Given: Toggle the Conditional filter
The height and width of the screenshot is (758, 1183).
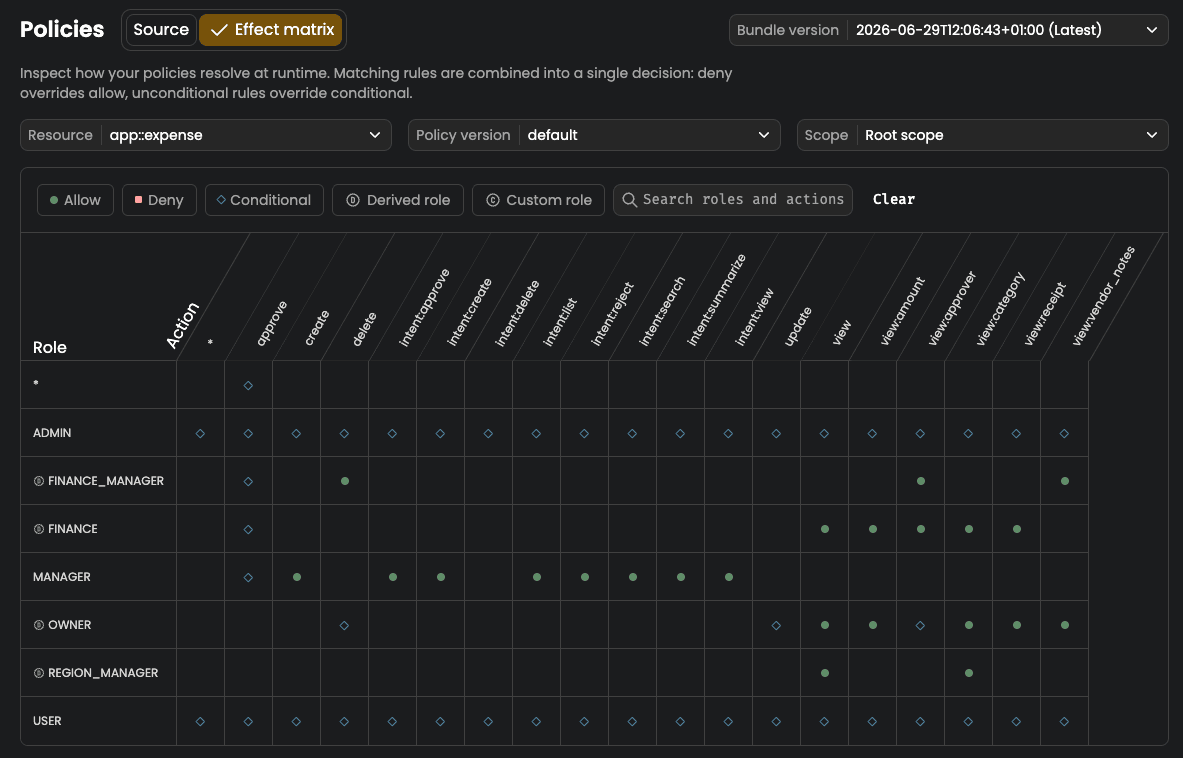Looking at the screenshot, I should [x=264, y=200].
